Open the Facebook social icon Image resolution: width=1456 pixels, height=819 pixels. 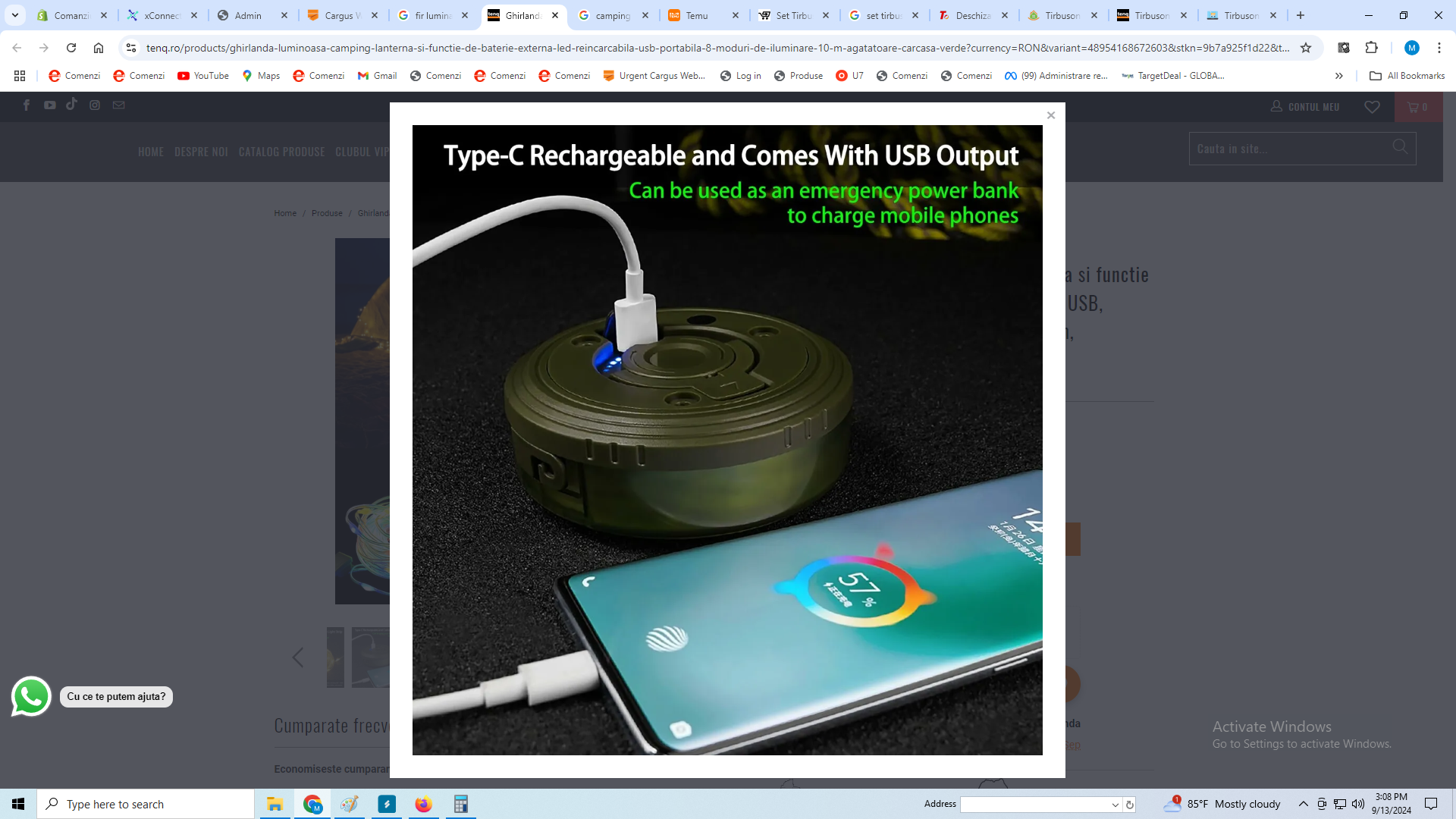(27, 105)
